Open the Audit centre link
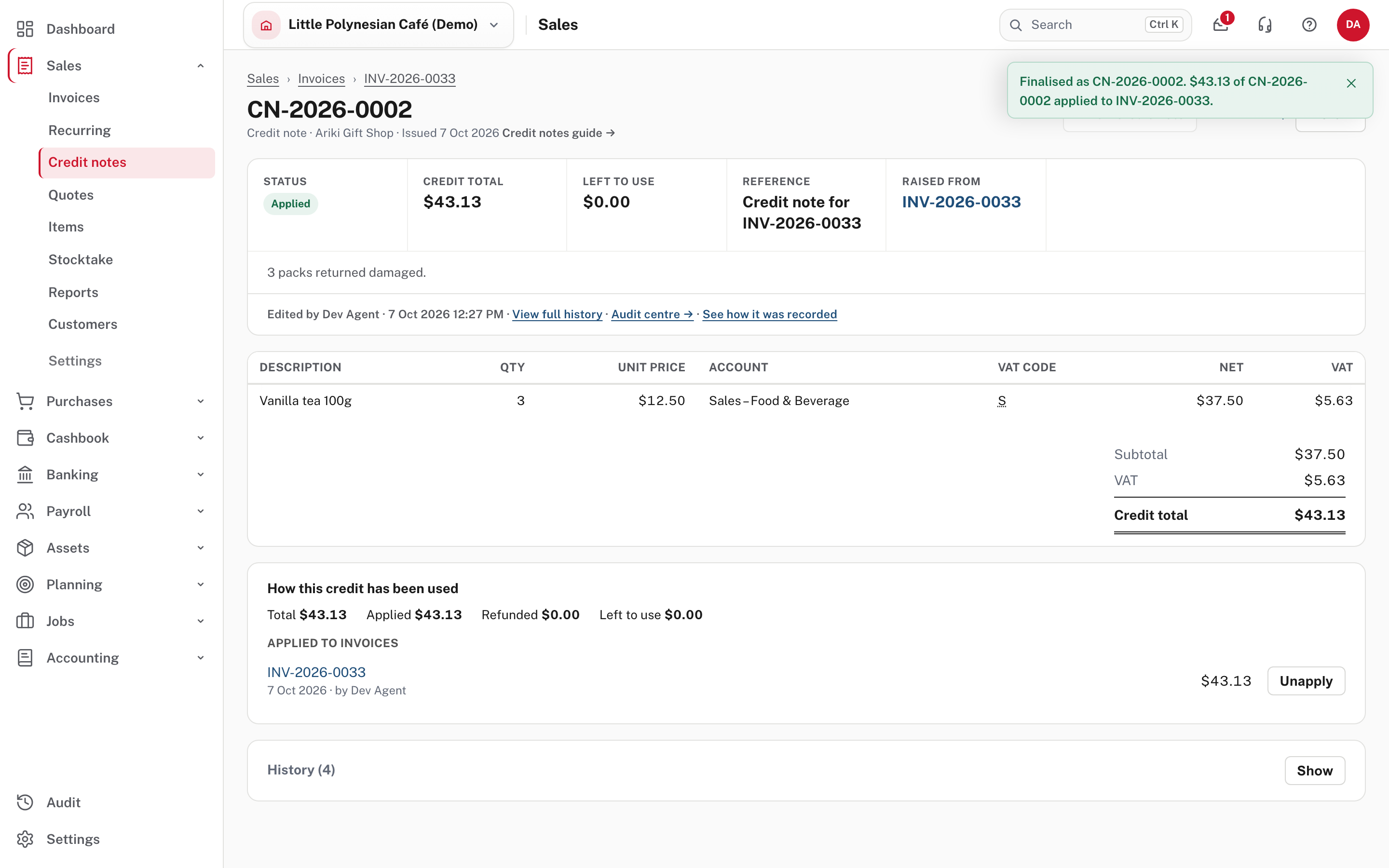 [652, 314]
